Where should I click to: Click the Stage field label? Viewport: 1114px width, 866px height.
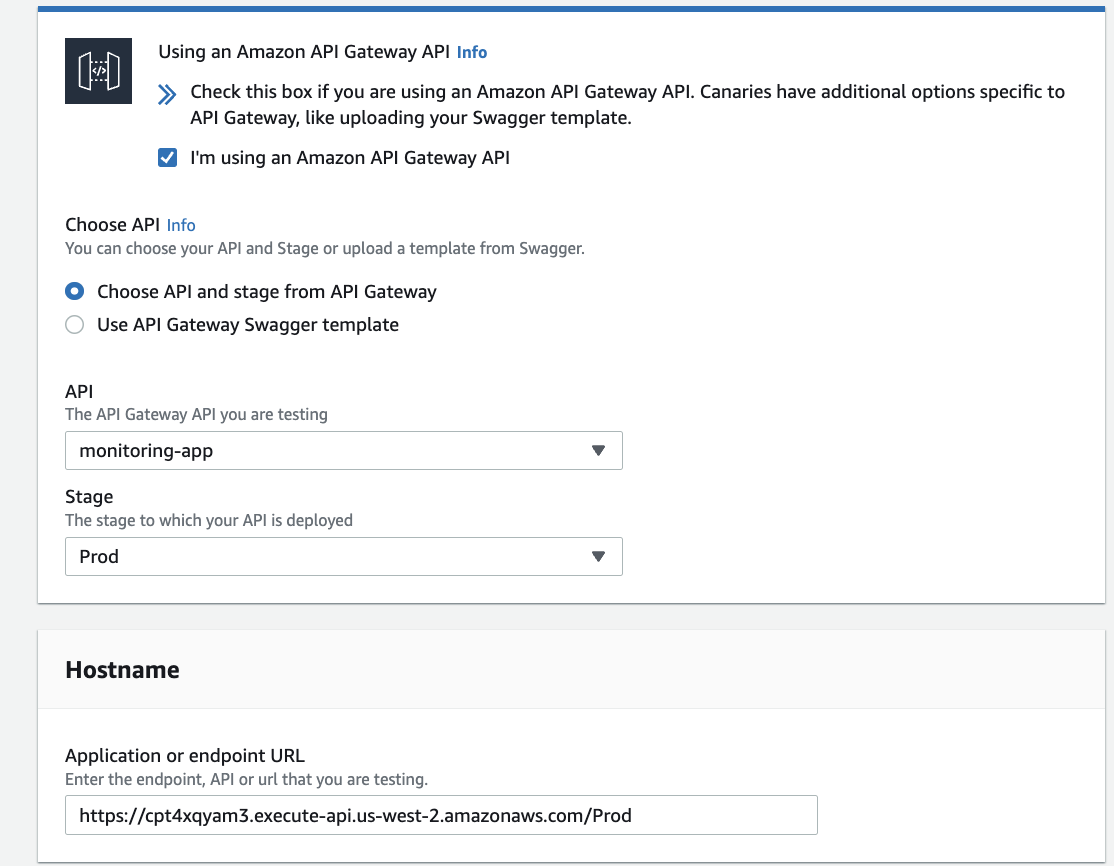tap(89, 497)
